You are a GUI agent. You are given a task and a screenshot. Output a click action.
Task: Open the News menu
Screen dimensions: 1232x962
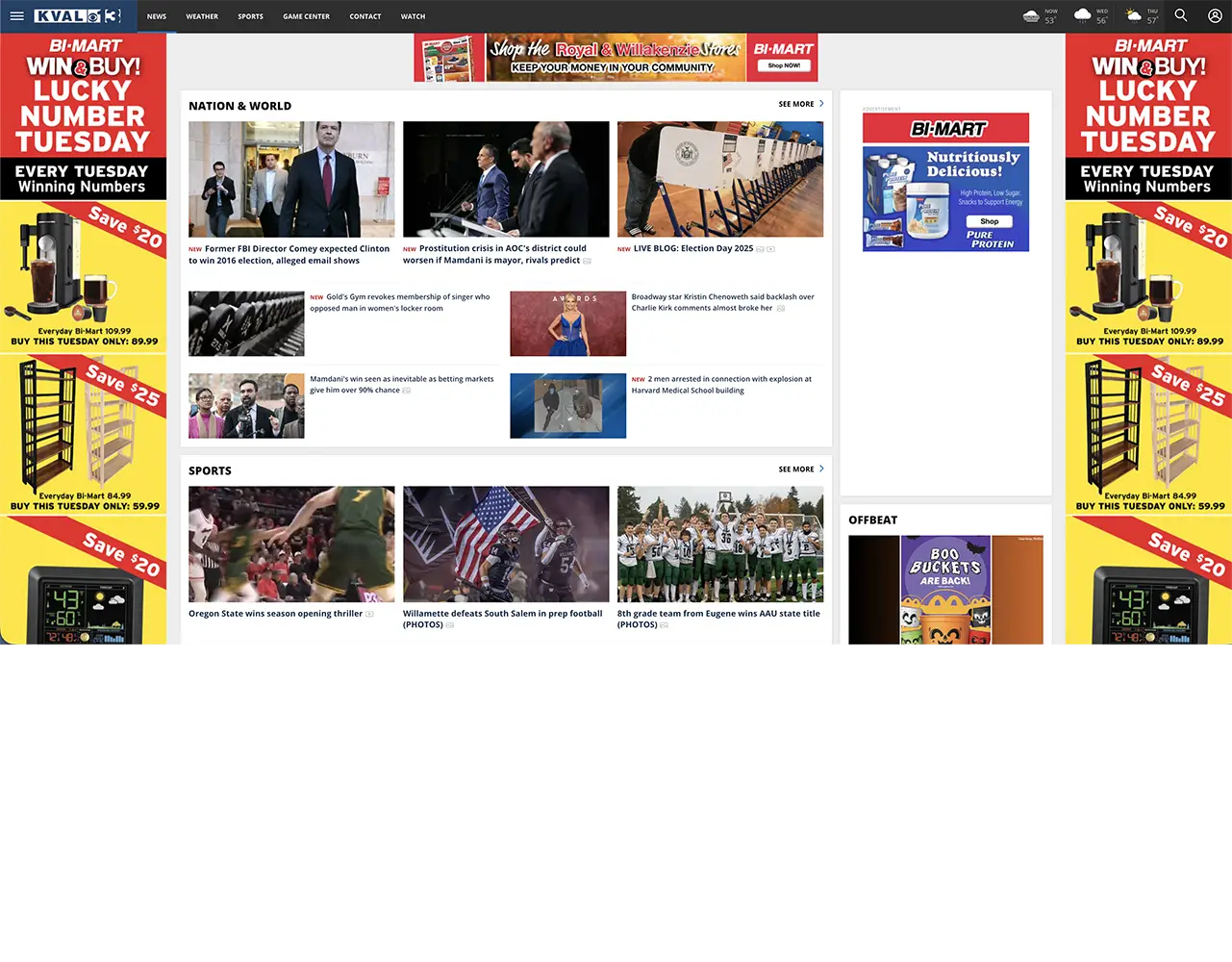click(x=157, y=16)
